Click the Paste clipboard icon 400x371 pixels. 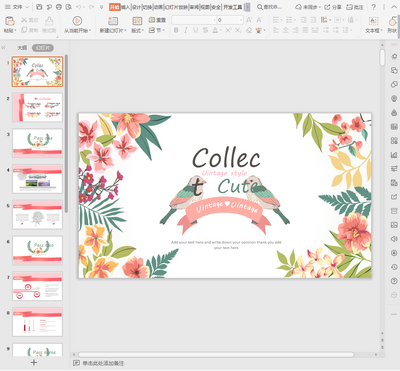click(x=10, y=21)
